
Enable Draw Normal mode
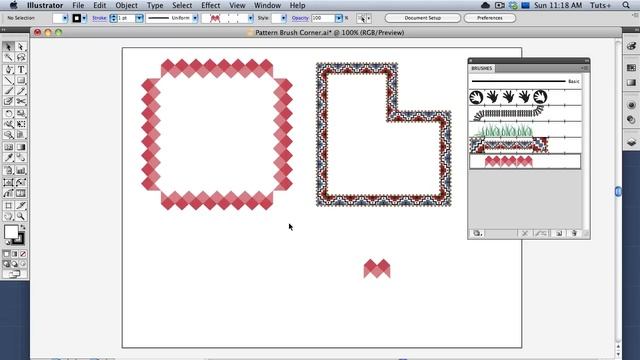[x=6, y=264]
